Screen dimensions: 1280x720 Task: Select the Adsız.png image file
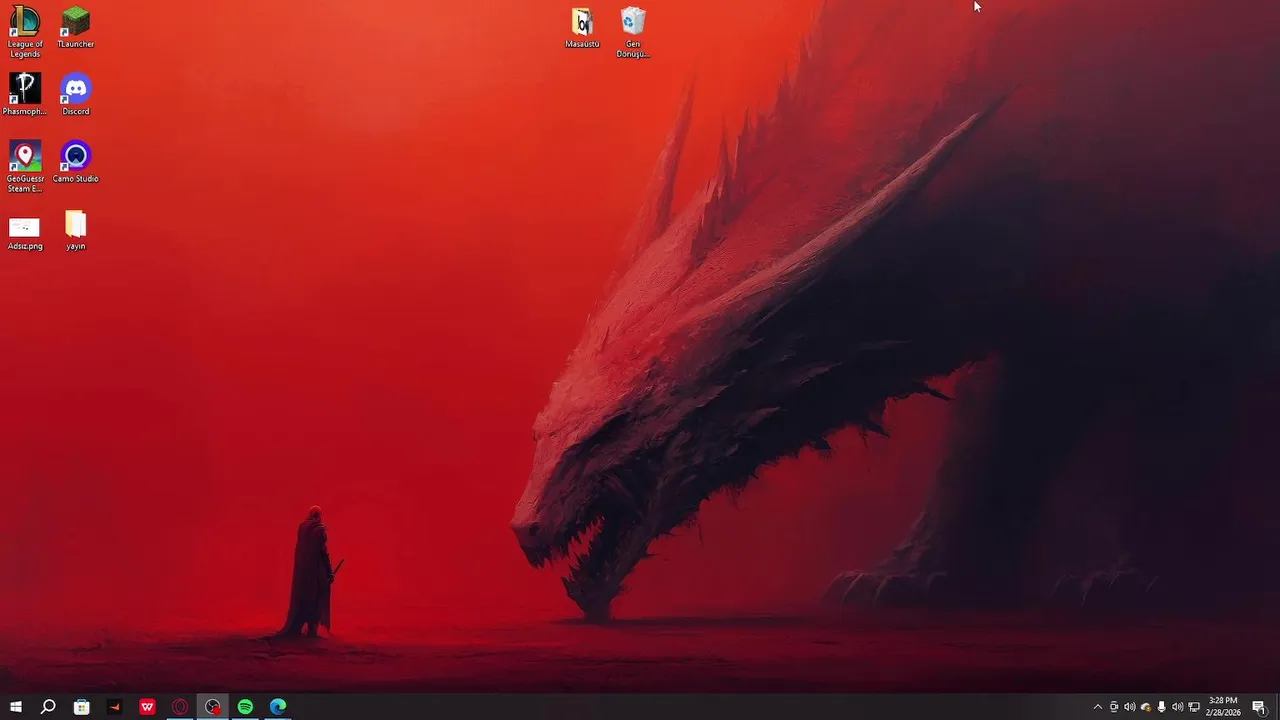tap(25, 232)
